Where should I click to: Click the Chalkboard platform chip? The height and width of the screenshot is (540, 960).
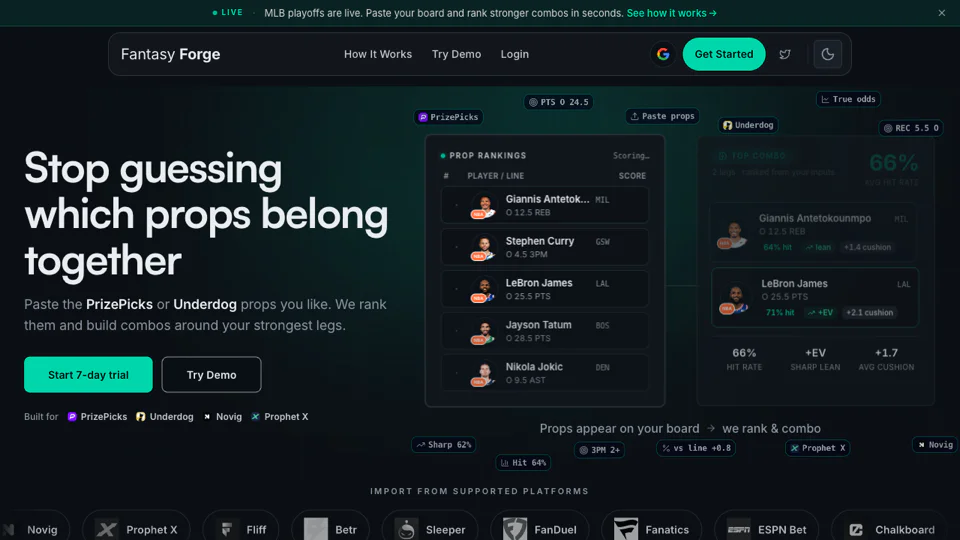(x=889, y=529)
